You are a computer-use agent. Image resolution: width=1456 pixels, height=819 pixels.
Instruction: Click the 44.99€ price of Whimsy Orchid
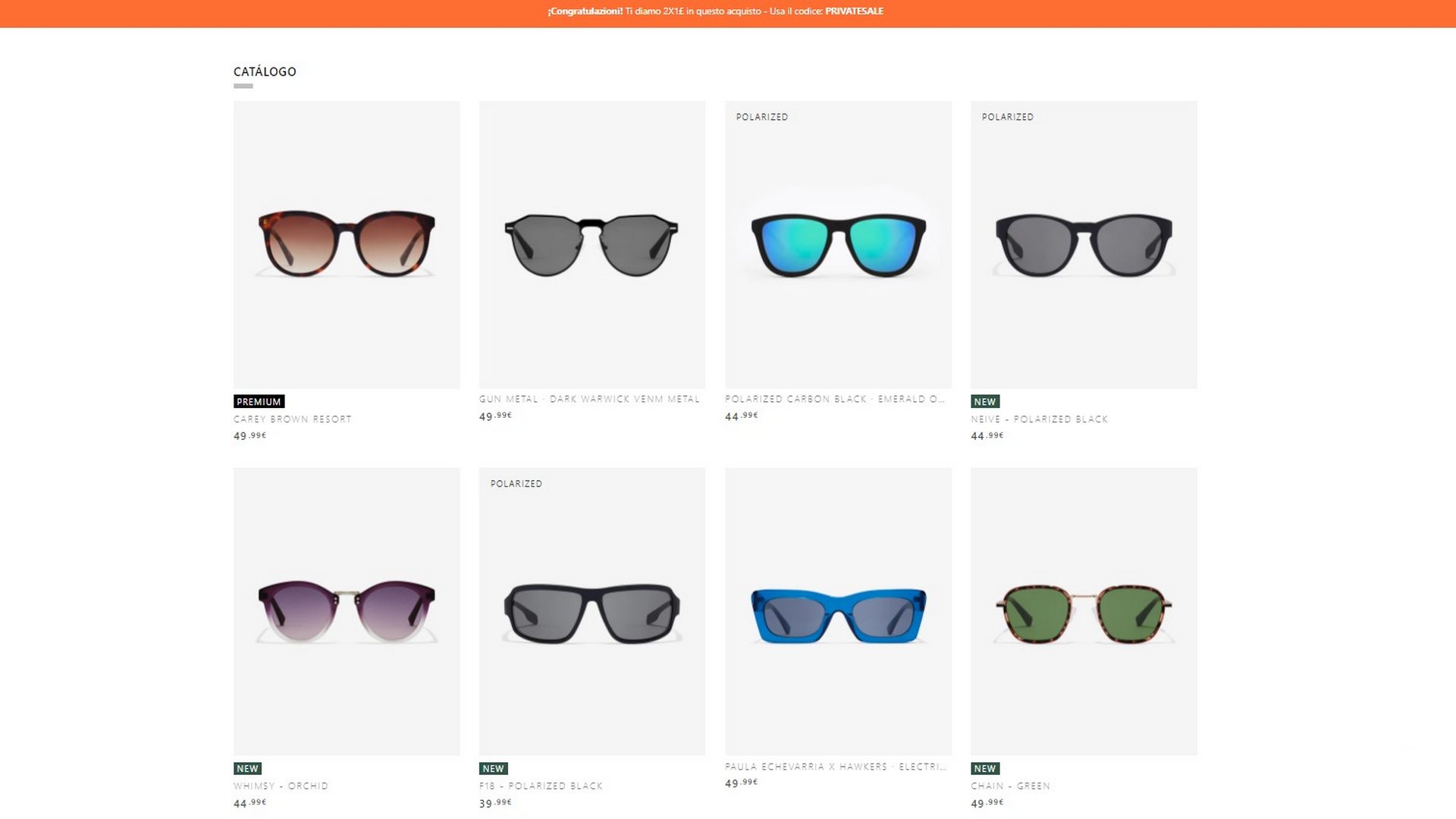click(250, 803)
